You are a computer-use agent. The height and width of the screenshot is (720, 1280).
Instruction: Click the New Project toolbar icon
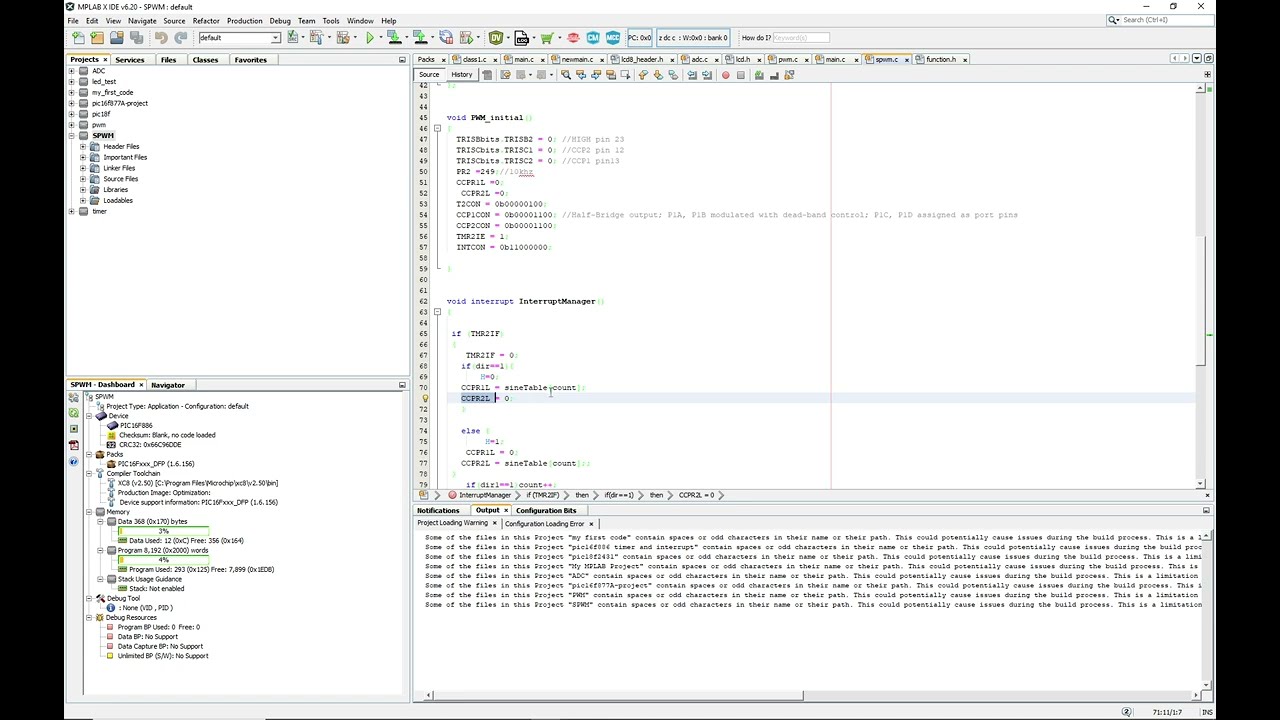(97, 38)
